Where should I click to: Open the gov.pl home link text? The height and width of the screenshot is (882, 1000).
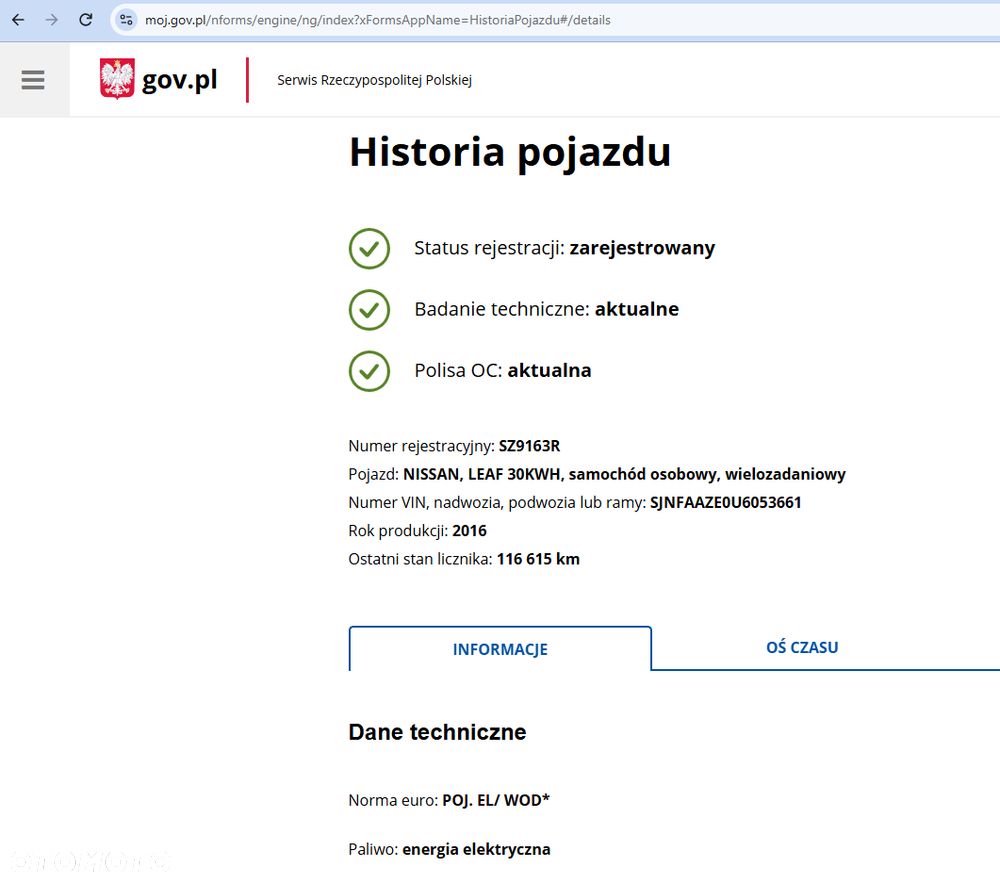(179, 80)
